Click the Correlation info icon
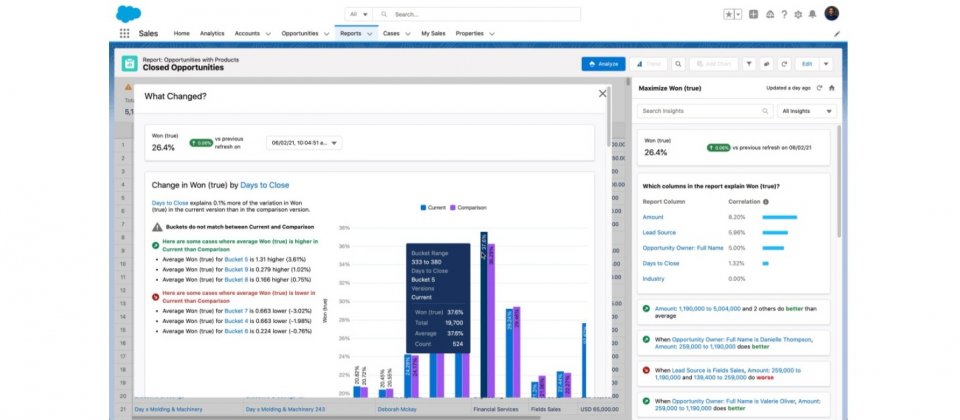The width and height of the screenshot is (960, 420). tap(766, 201)
